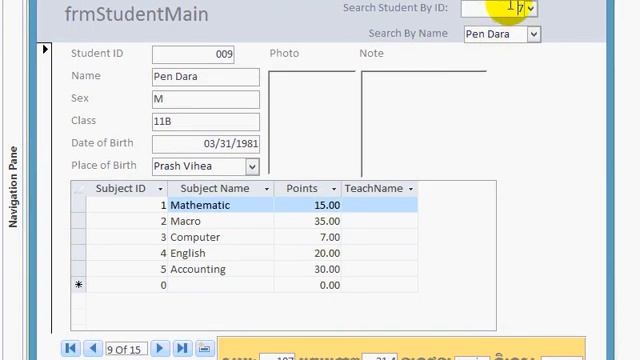Screen dimensions: 640x360
Task: Click the record number box 9 Of 15
Action: (126, 349)
